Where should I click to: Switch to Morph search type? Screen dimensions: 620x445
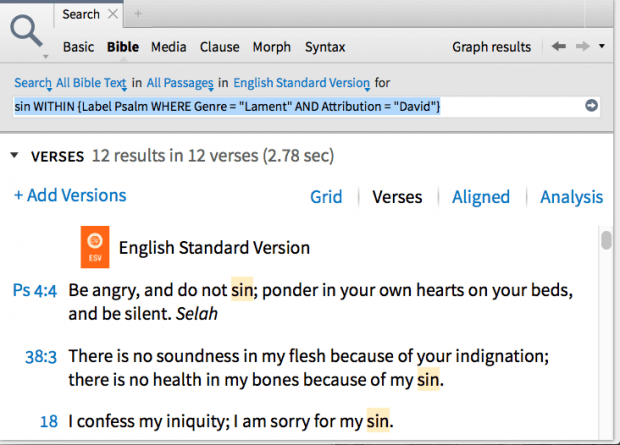(272, 47)
